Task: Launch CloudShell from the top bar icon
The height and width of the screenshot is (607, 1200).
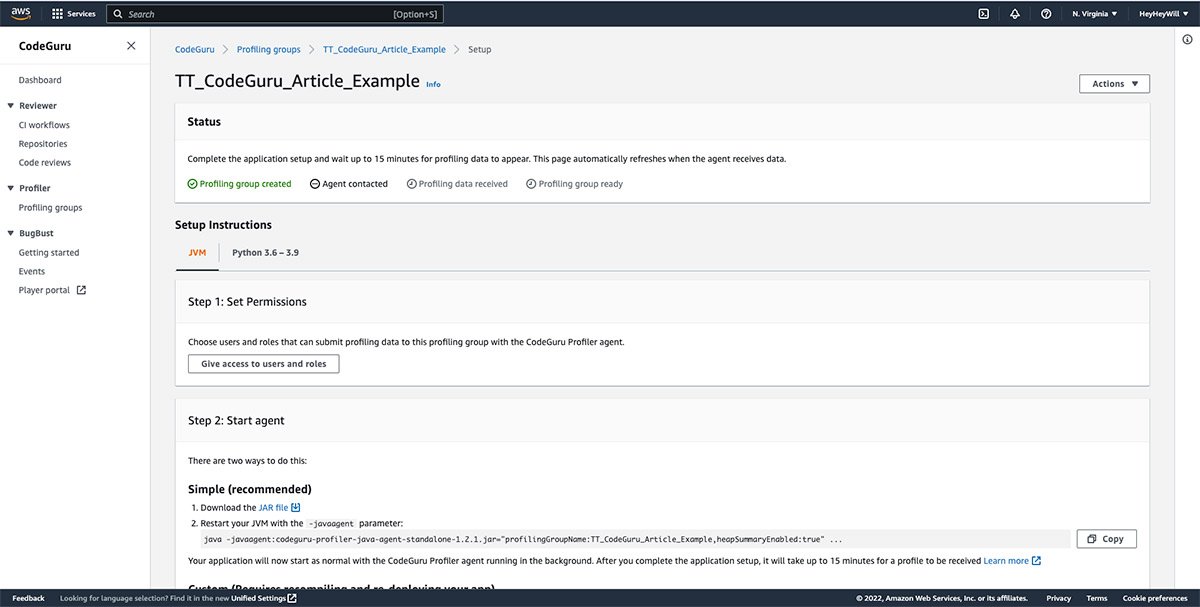Action: [983, 14]
